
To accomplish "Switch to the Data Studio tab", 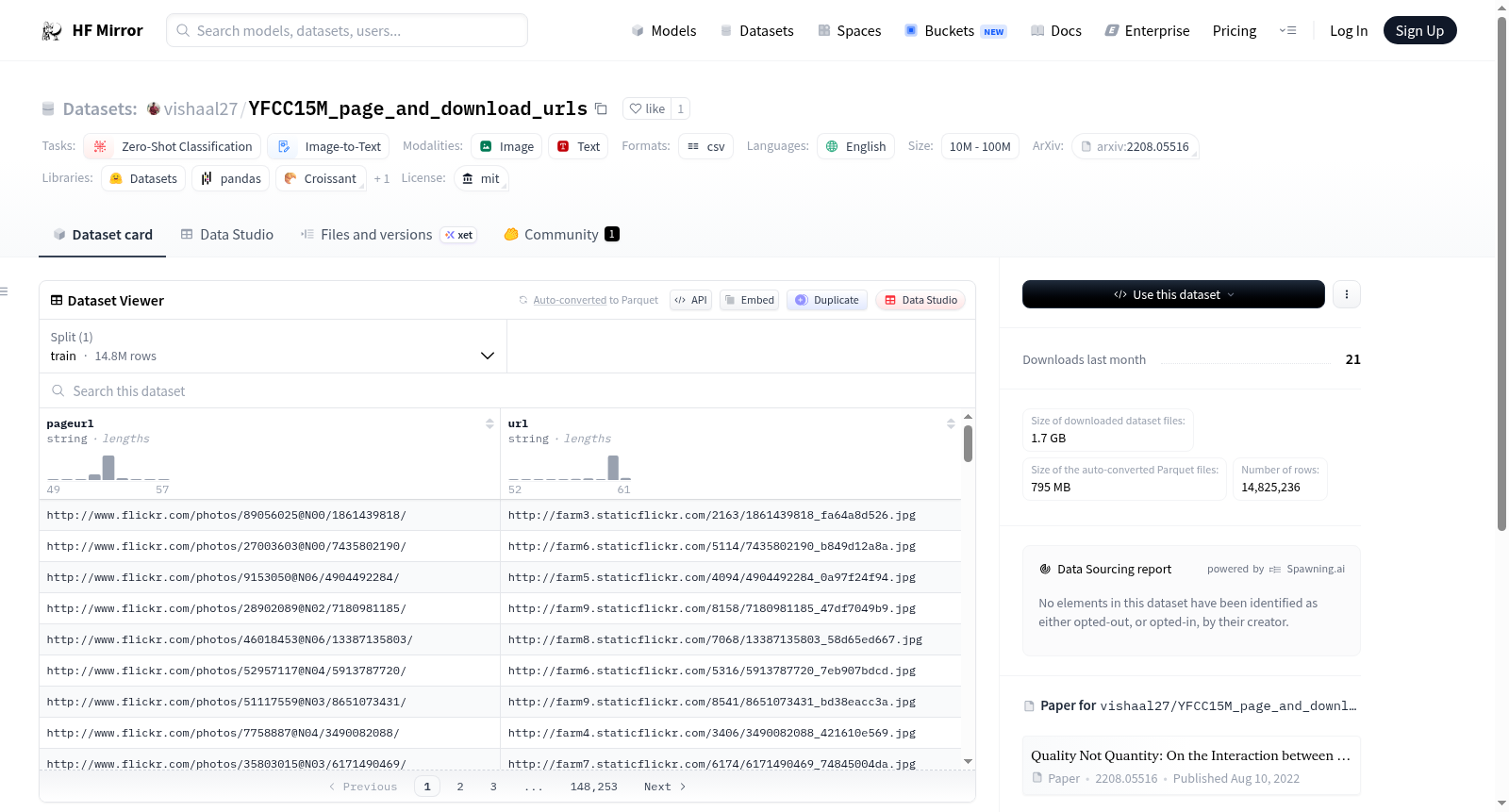I will pyautogui.click(x=227, y=235).
